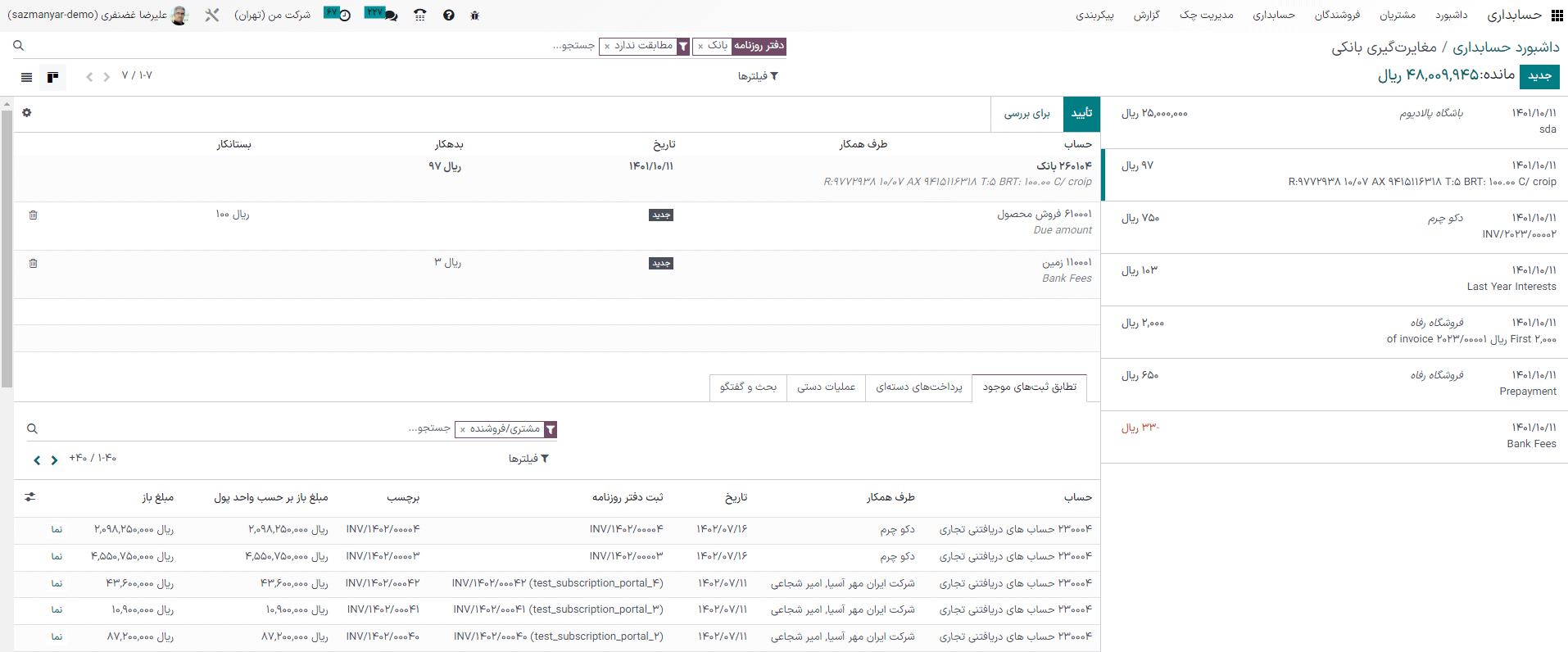Open the apps grid menu icon
Viewport: 1568px width, 652px height.
point(1557,16)
